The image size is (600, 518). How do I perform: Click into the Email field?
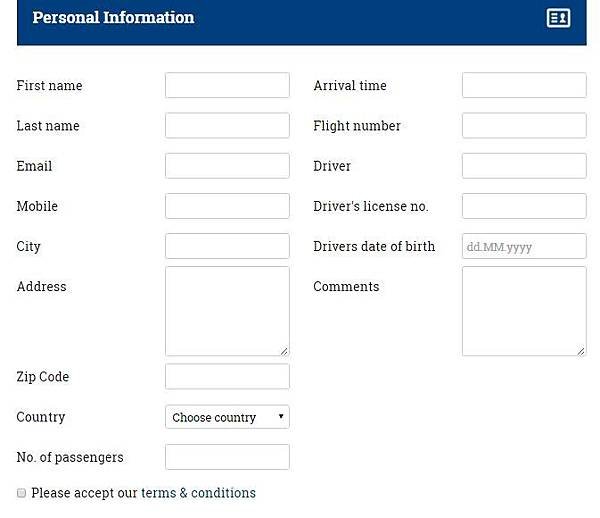pos(227,166)
